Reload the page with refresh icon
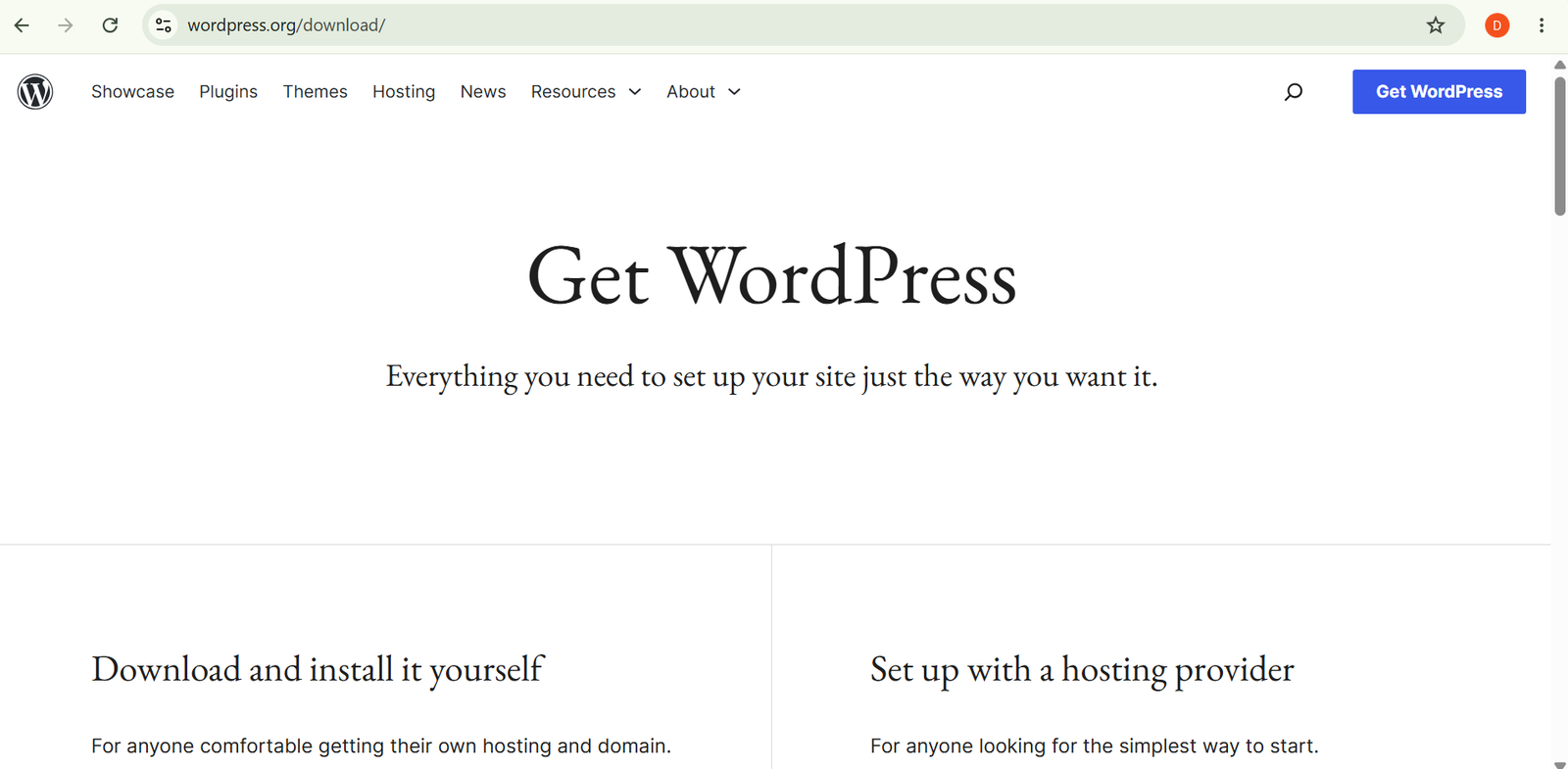Viewport: 1568px width, 769px height. (x=110, y=25)
